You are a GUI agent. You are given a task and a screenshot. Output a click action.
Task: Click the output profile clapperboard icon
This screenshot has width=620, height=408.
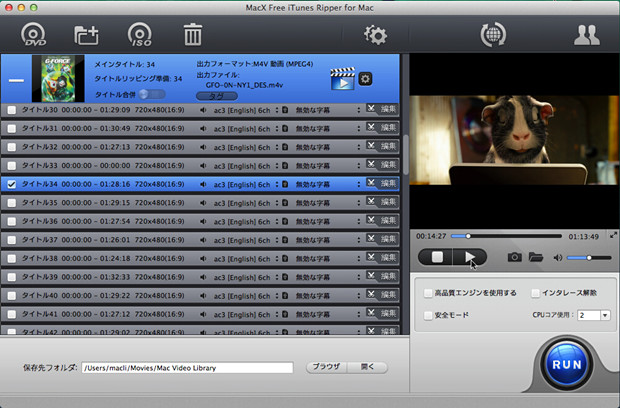click(x=342, y=79)
